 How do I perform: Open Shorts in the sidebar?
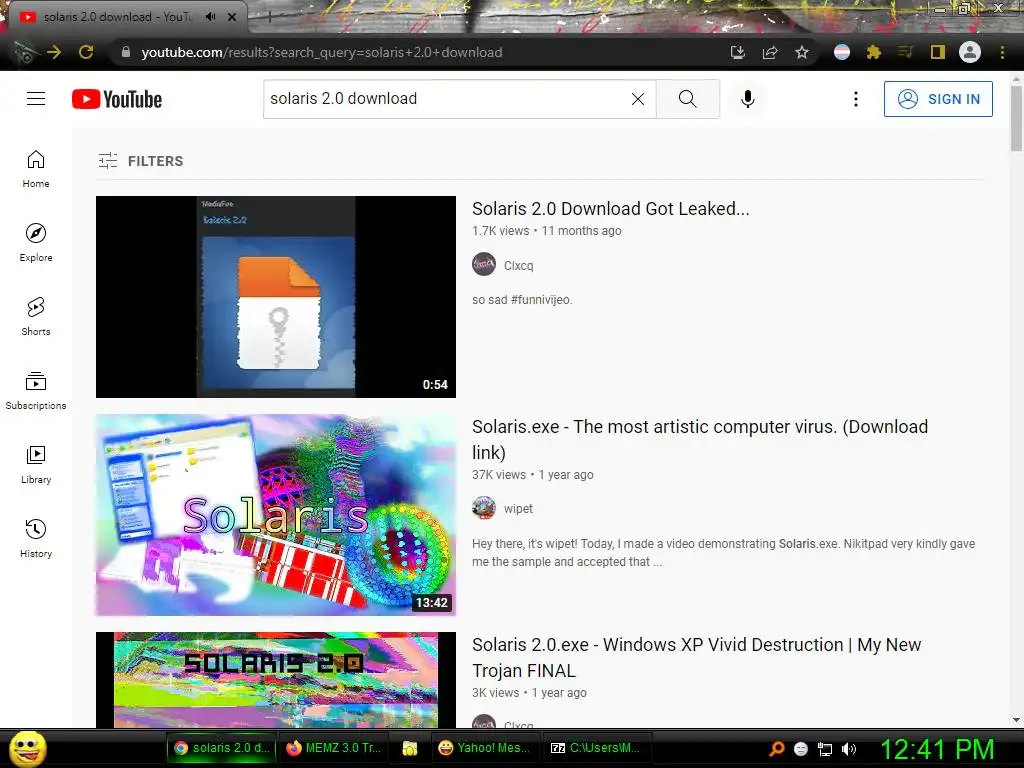[x=36, y=317]
